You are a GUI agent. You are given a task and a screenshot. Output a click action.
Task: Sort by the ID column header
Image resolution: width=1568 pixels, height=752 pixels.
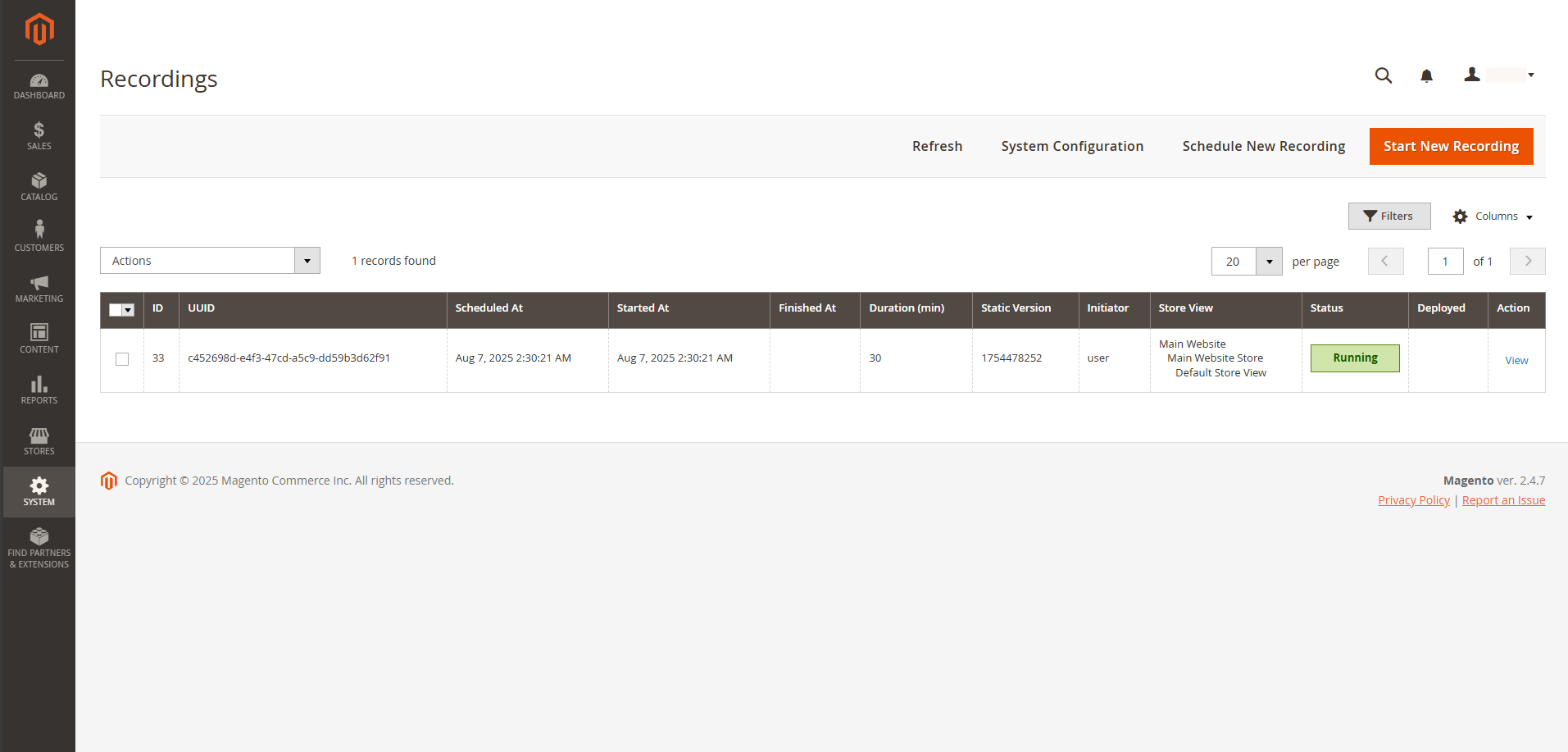point(161,310)
